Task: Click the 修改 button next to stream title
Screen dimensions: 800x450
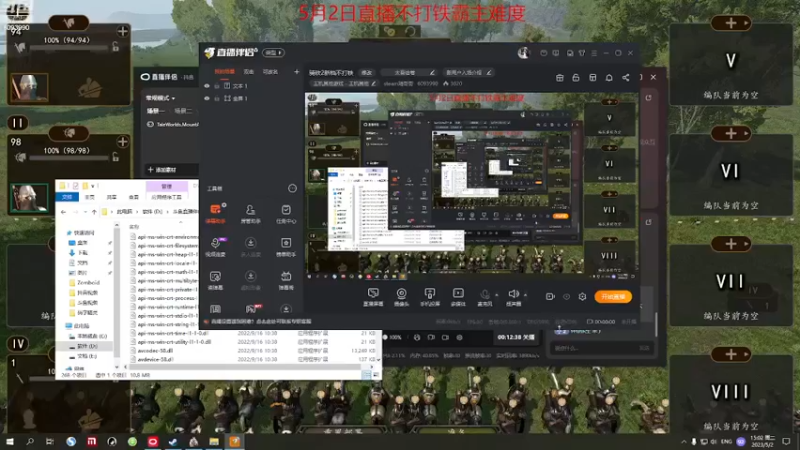Action: point(367,72)
